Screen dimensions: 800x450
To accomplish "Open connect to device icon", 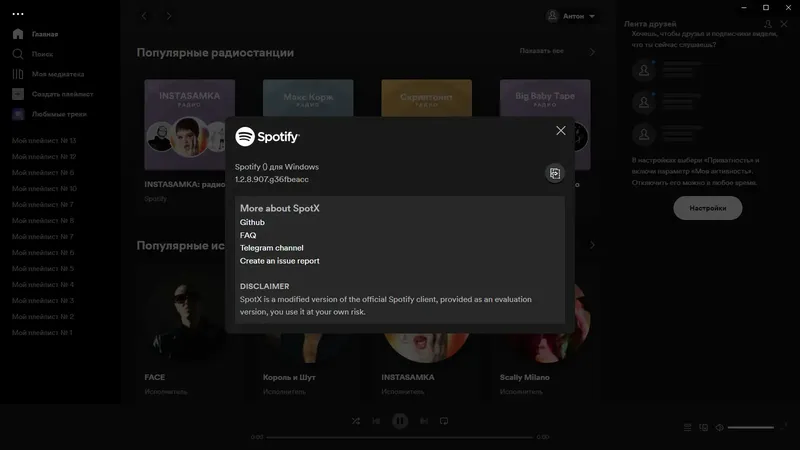I will 704,428.
